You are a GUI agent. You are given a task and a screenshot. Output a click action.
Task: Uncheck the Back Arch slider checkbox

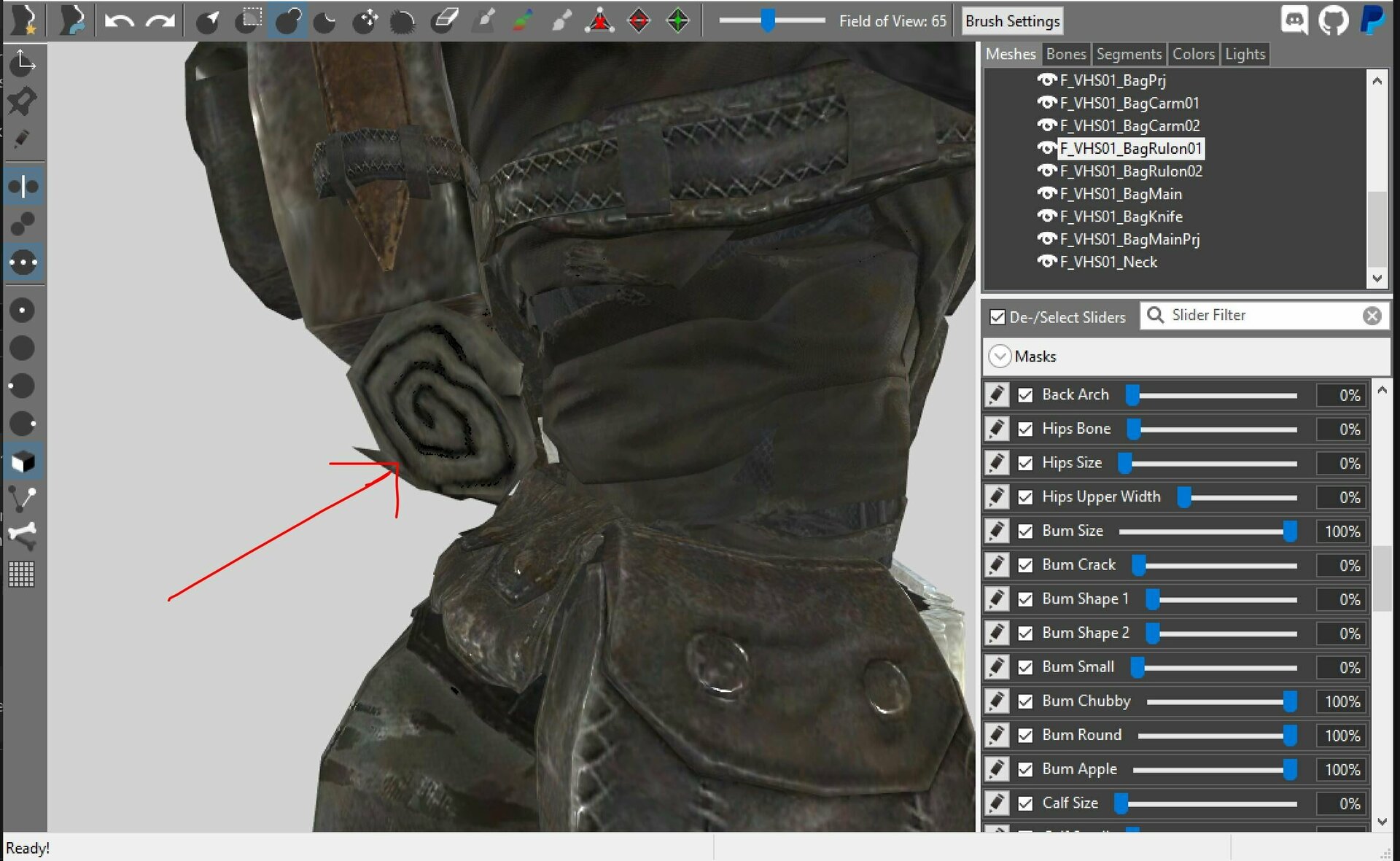click(1025, 395)
